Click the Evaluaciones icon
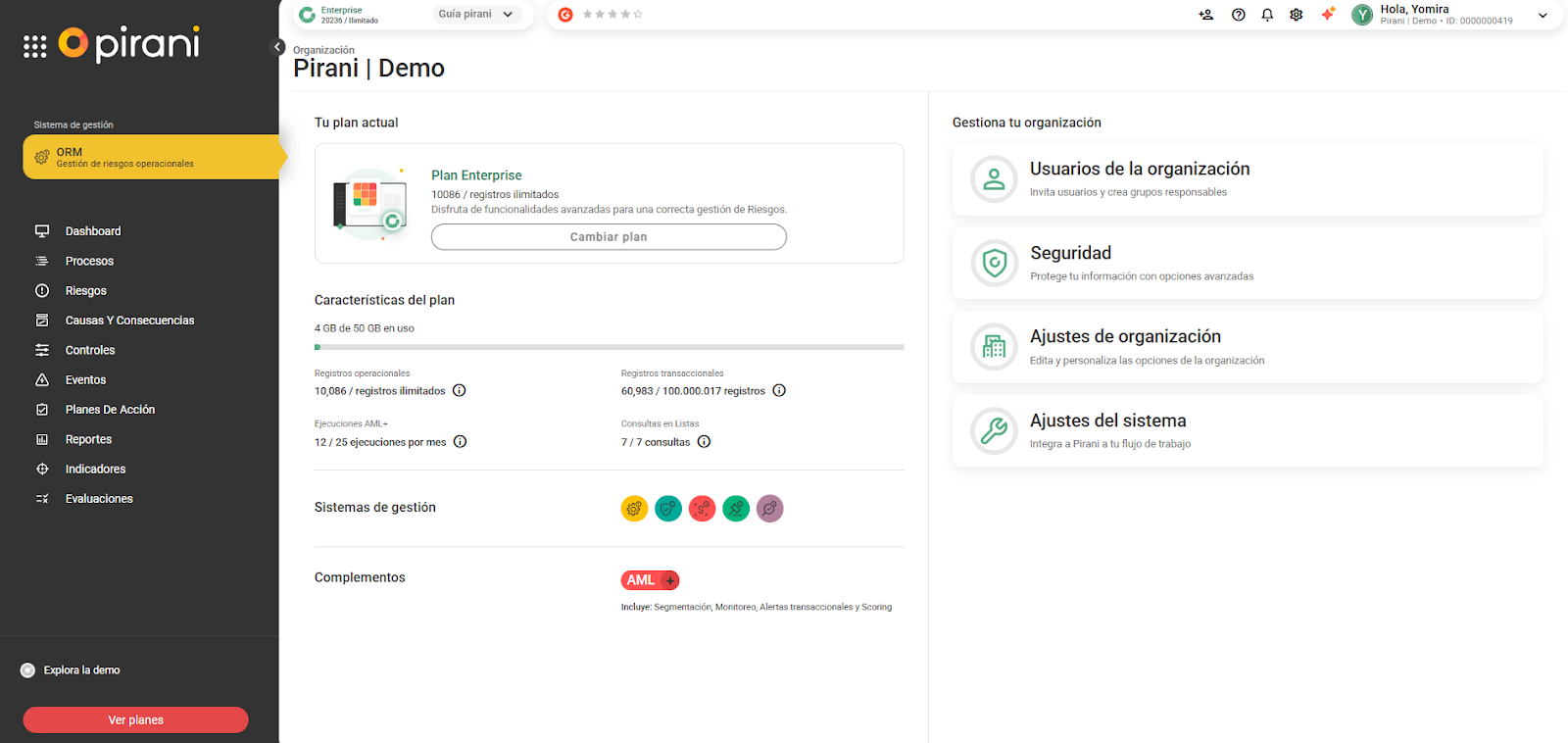The image size is (1568, 743). coord(42,499)
